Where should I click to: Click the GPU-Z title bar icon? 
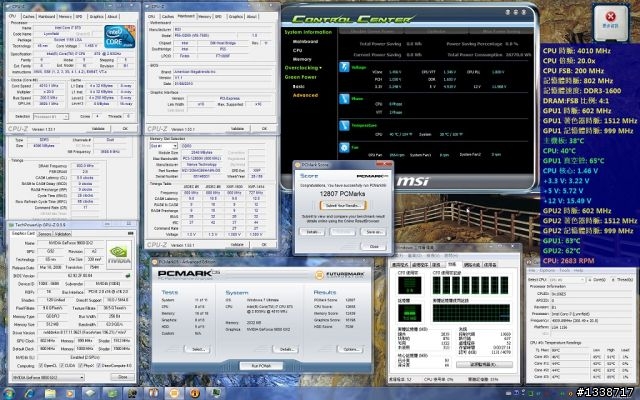click(11, 225)
